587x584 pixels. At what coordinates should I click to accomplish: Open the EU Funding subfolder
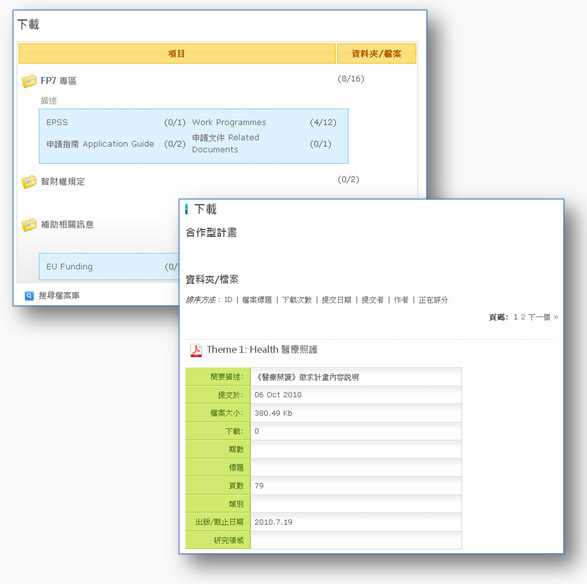[x=69, y=267]
